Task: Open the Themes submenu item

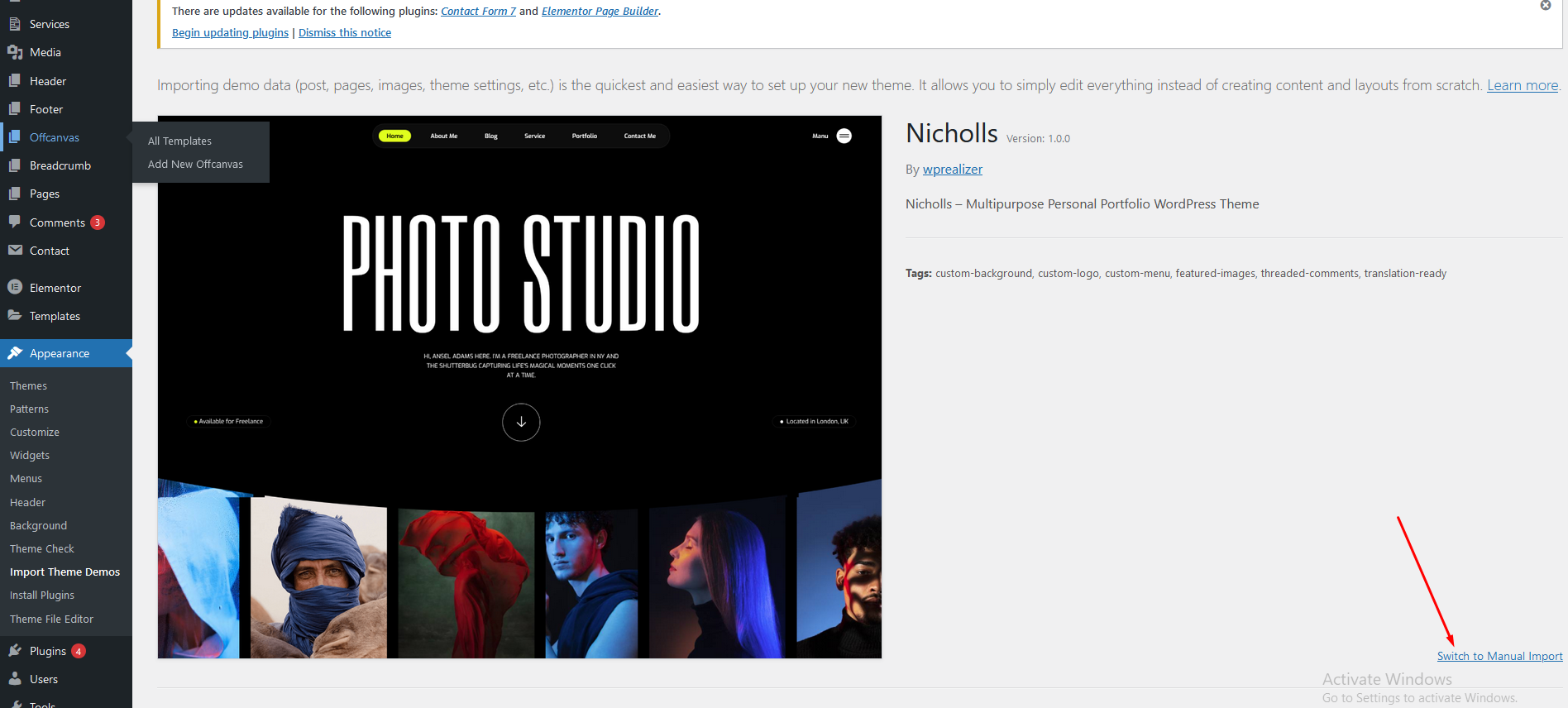Action: [x=28, y=386]
